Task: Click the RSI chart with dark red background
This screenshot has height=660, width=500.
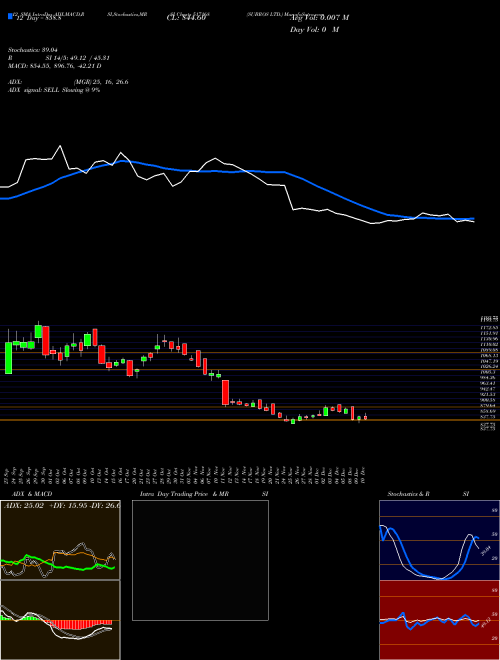Action: tap(439, 620)
